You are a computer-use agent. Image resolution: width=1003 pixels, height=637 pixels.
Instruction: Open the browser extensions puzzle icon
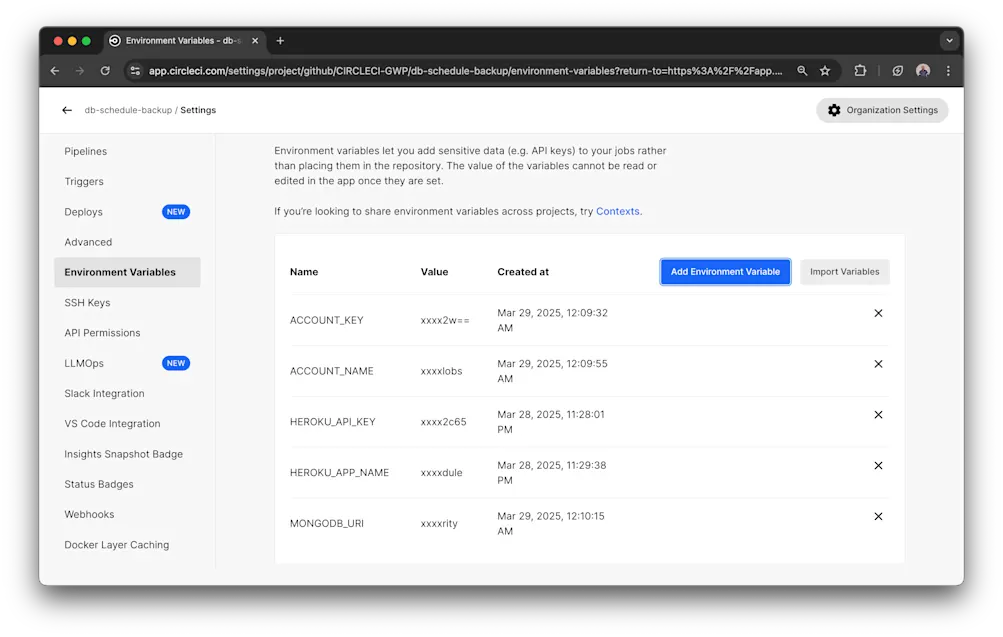tap(860, 71)
